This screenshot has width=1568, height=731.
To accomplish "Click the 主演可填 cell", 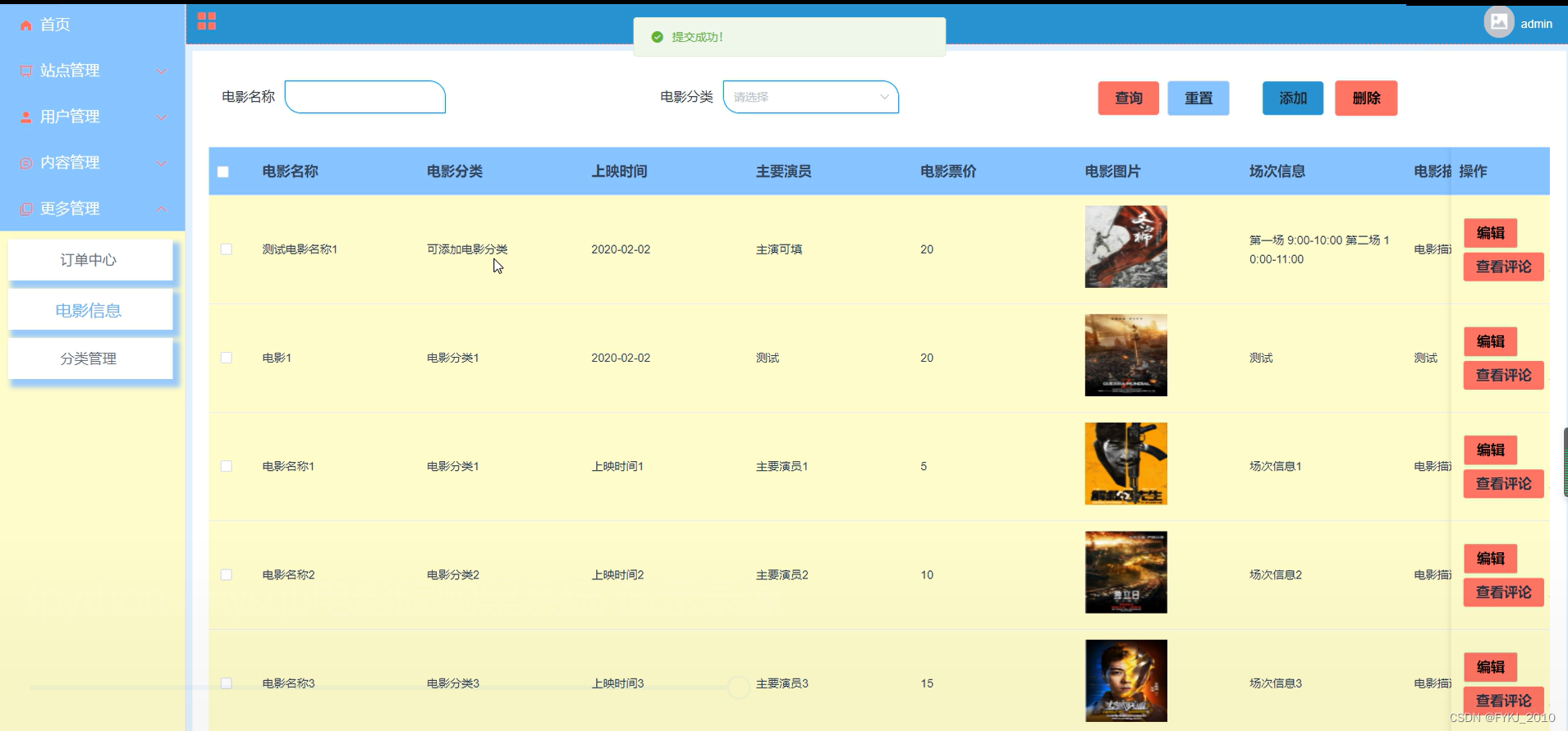I will (x=779, y=249).
